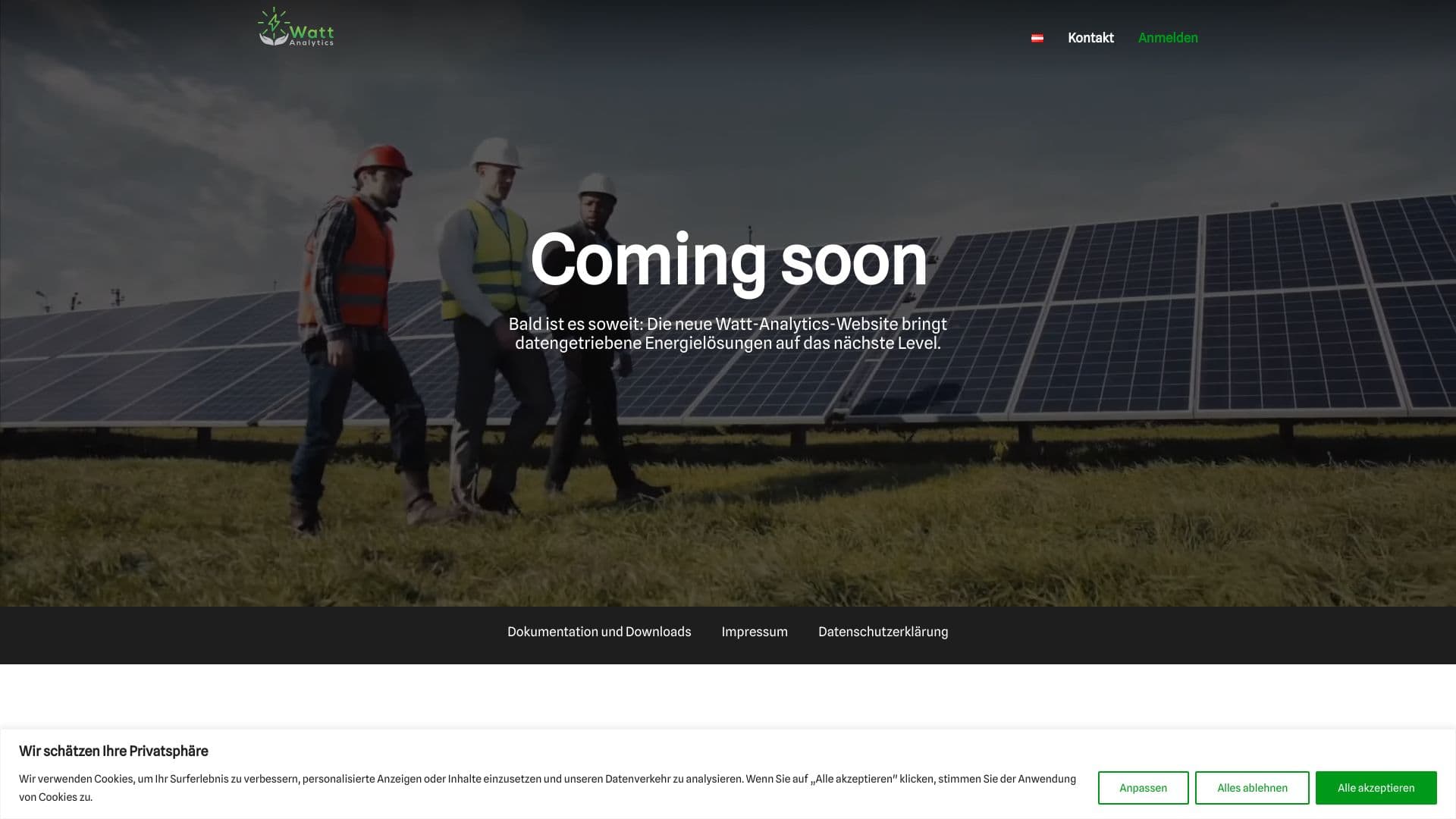Visit the Impressum page
The image size is (1456, 819).
[x=755, y=631]
